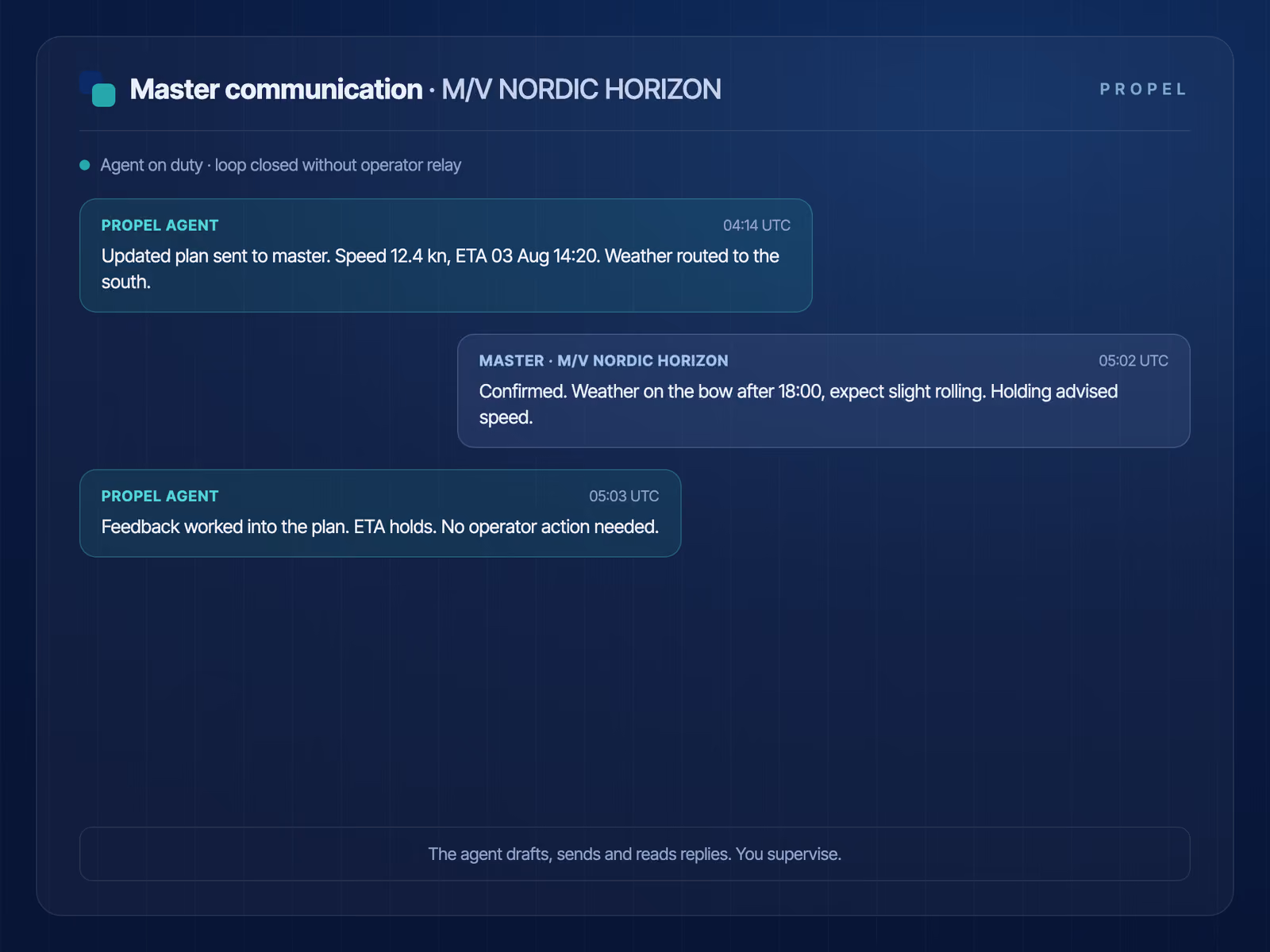Open the master's 'Confirmed. Weather on the bow' reply
The image size is (1270, 952).
[x=824, y=391]
